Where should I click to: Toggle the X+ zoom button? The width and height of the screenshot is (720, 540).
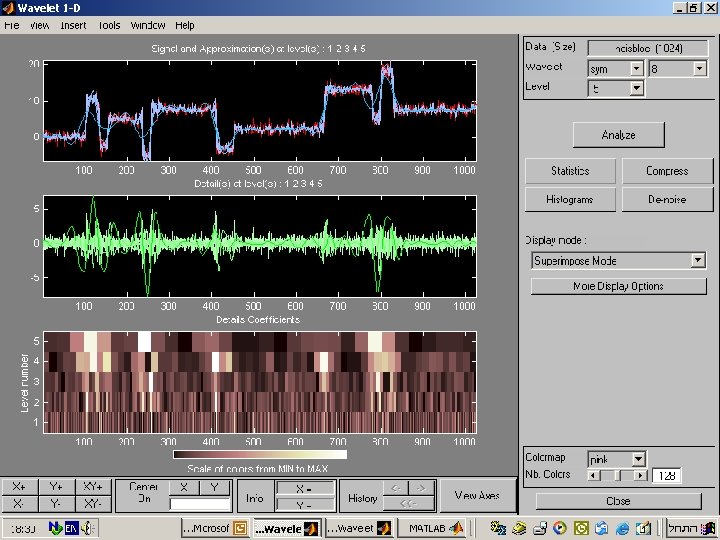tap(19, 487)
